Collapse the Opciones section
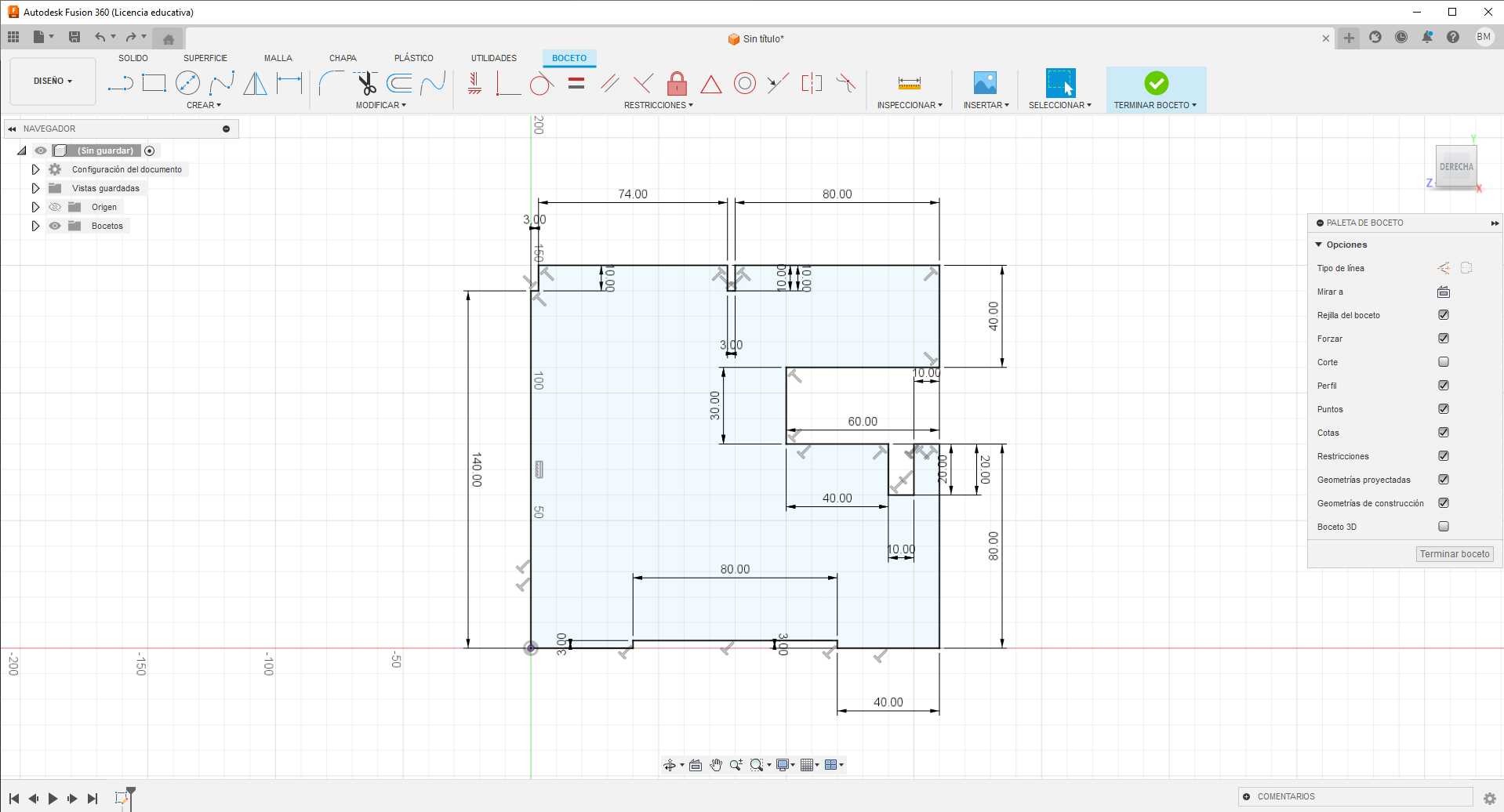Viewport: 1504px width, 812px height. [x=1319, y=245]
